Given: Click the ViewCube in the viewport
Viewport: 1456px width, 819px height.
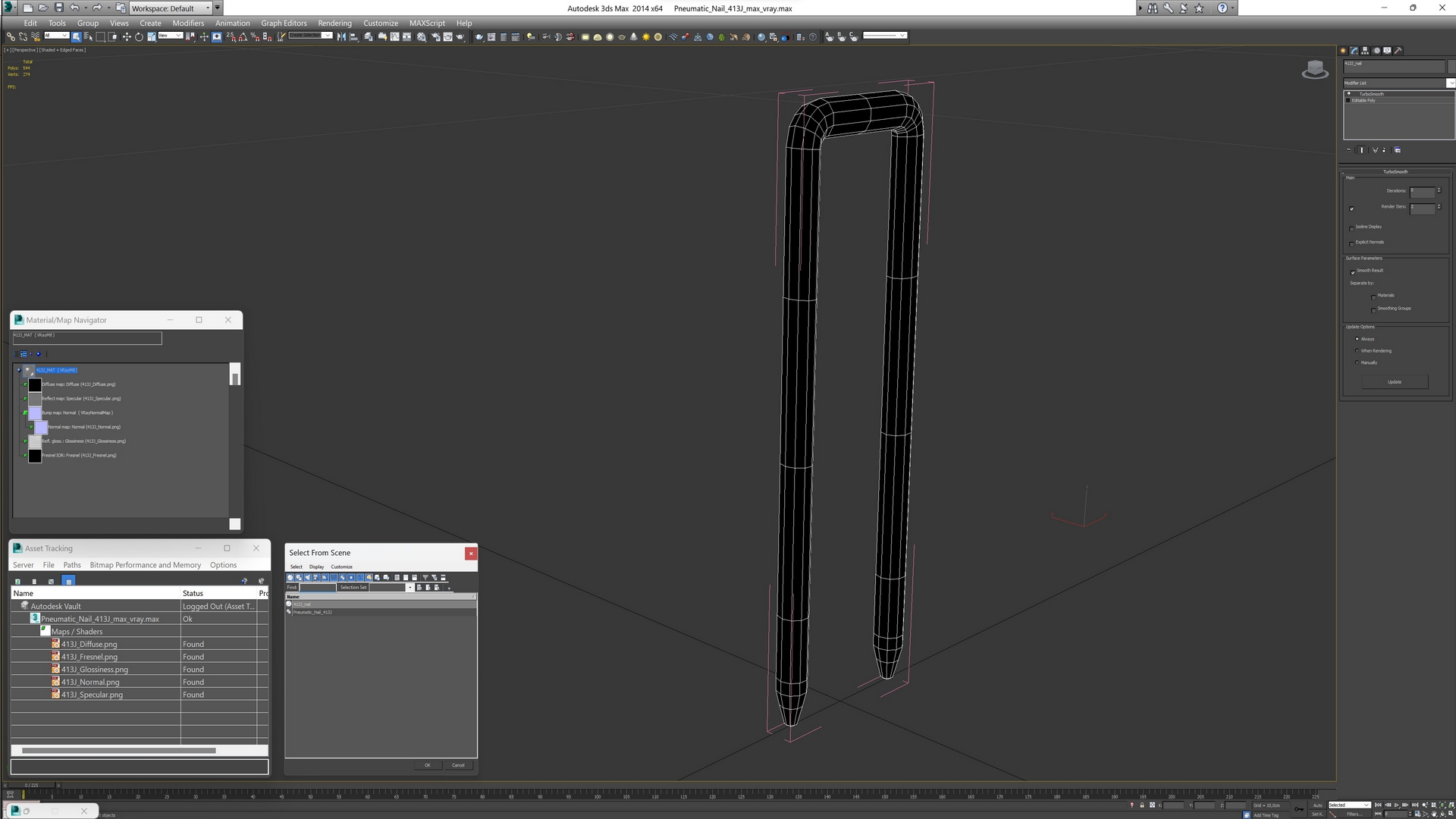Looking at the screenshot, I should pos(1315,70).
